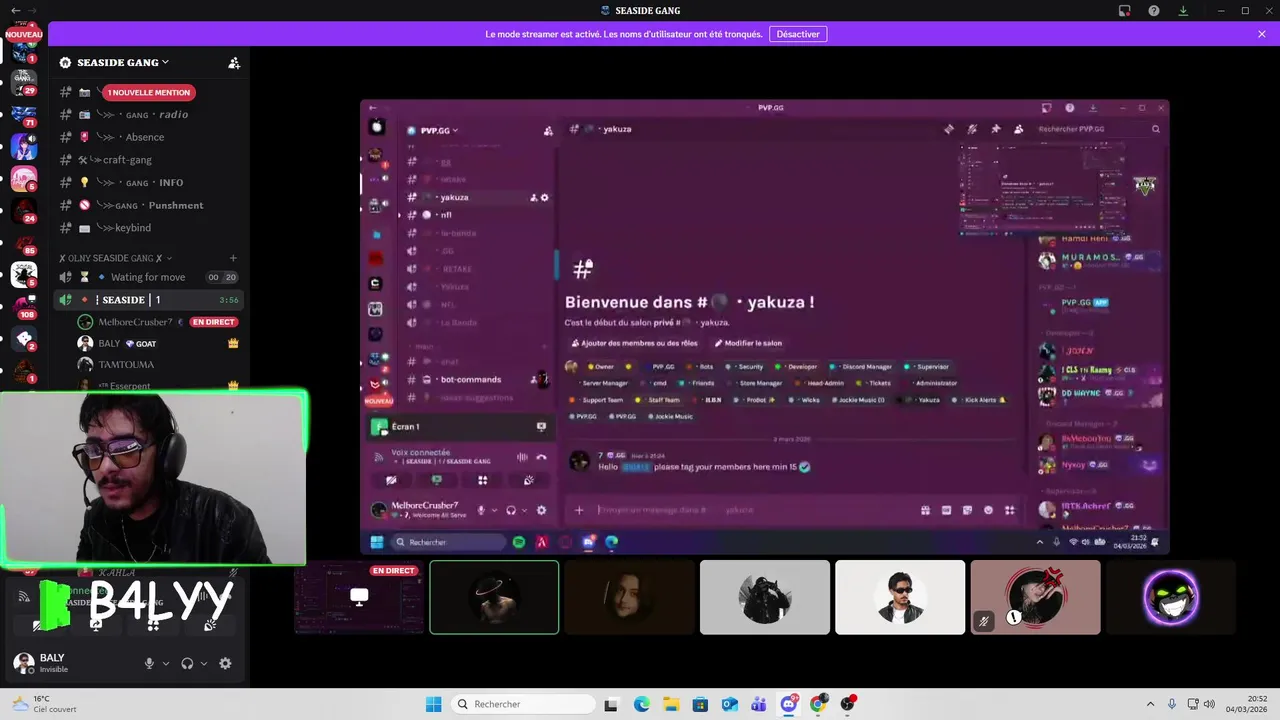Click the download icon in Discord title bar

click(x=1183, y=11)
